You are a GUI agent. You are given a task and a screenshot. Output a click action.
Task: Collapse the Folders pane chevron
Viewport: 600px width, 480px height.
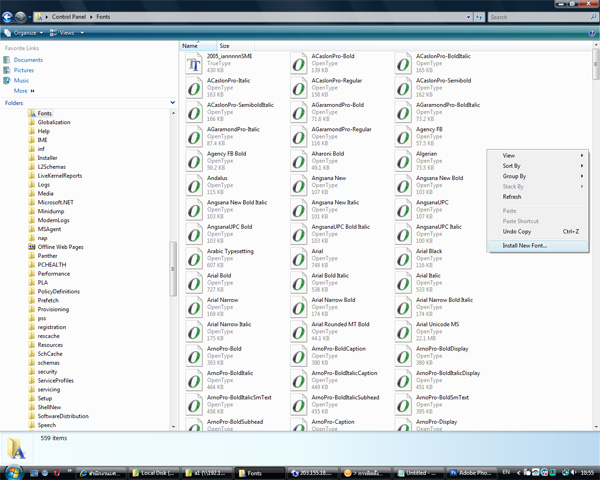click(173, 103)
